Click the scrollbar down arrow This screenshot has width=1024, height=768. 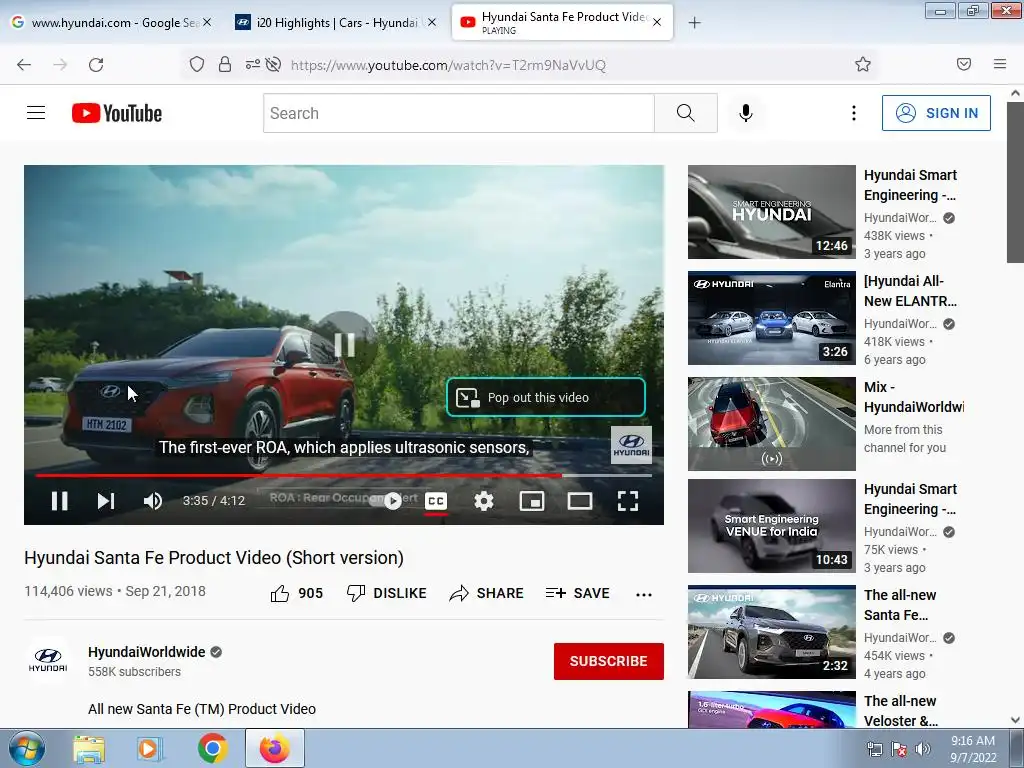click(x=1015, y=720)
